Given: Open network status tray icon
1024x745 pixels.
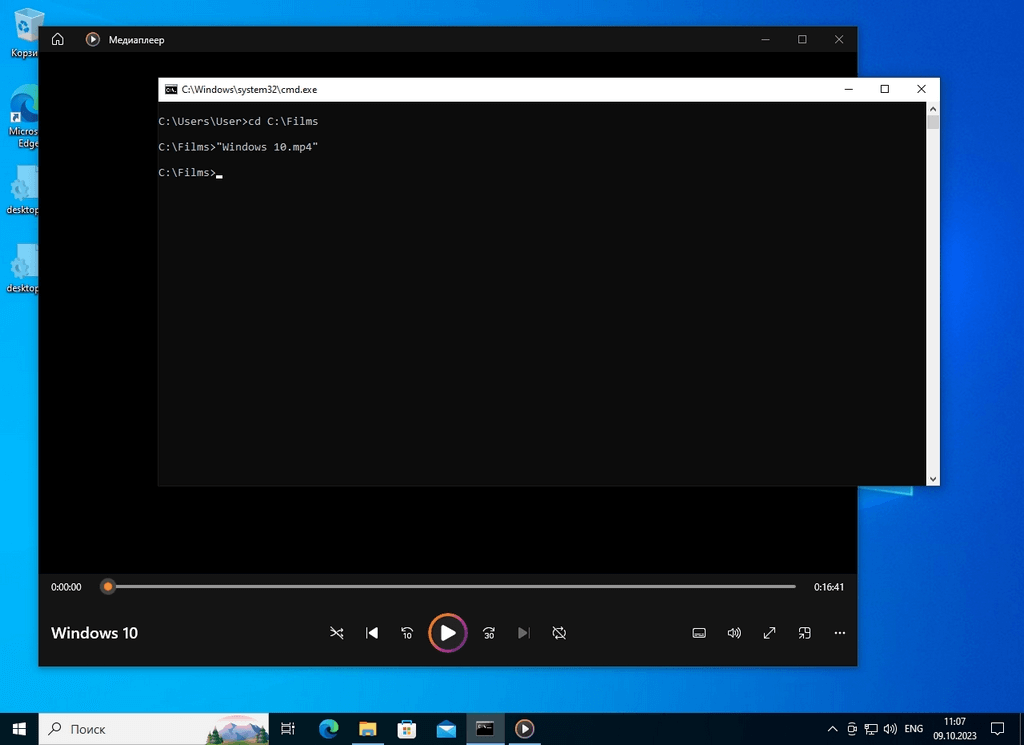Looking at the screenshot, I should pyautogui.click(x=871, y=729).
